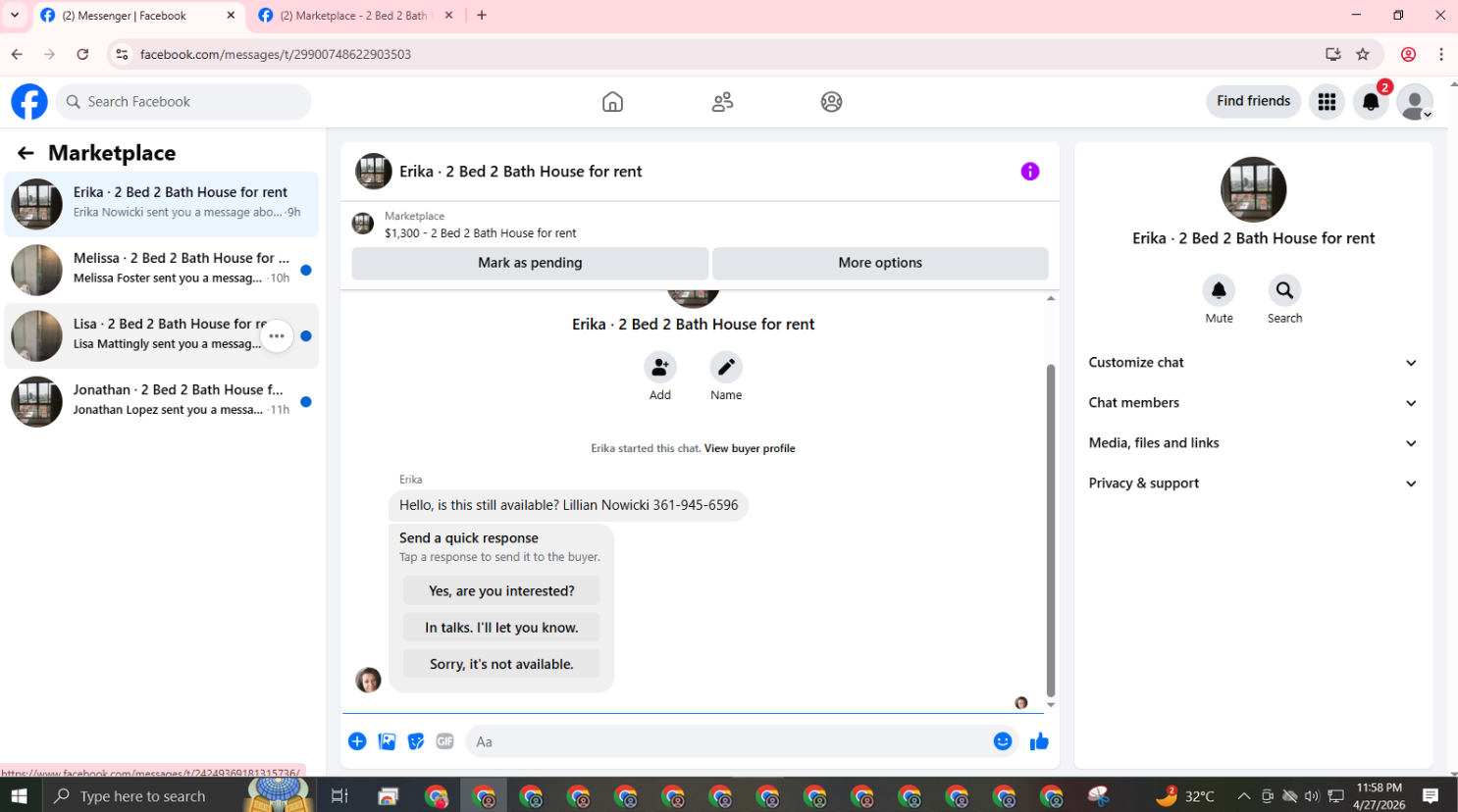Attach a photo using the image icon
Image resolution: width=1458 pixels, height=812 pixels.
388,741
